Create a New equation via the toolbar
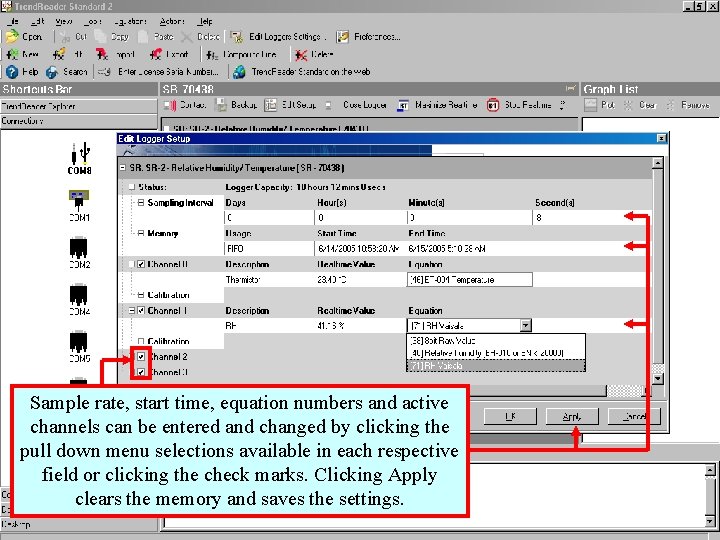 point(12,55)
